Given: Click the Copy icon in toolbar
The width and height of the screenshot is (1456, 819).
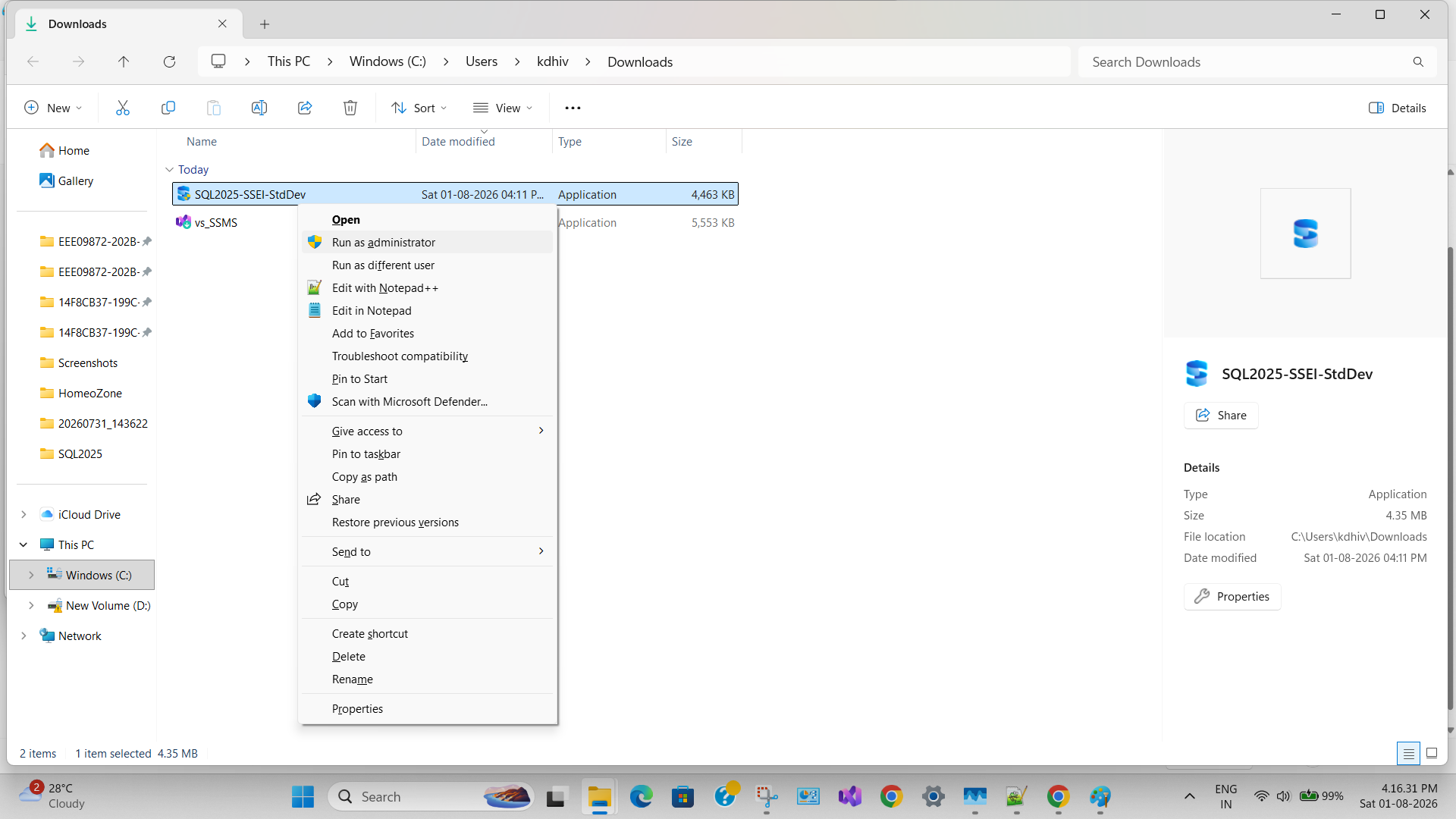Looking at the screenshot, I should click(x=168, y=108).
